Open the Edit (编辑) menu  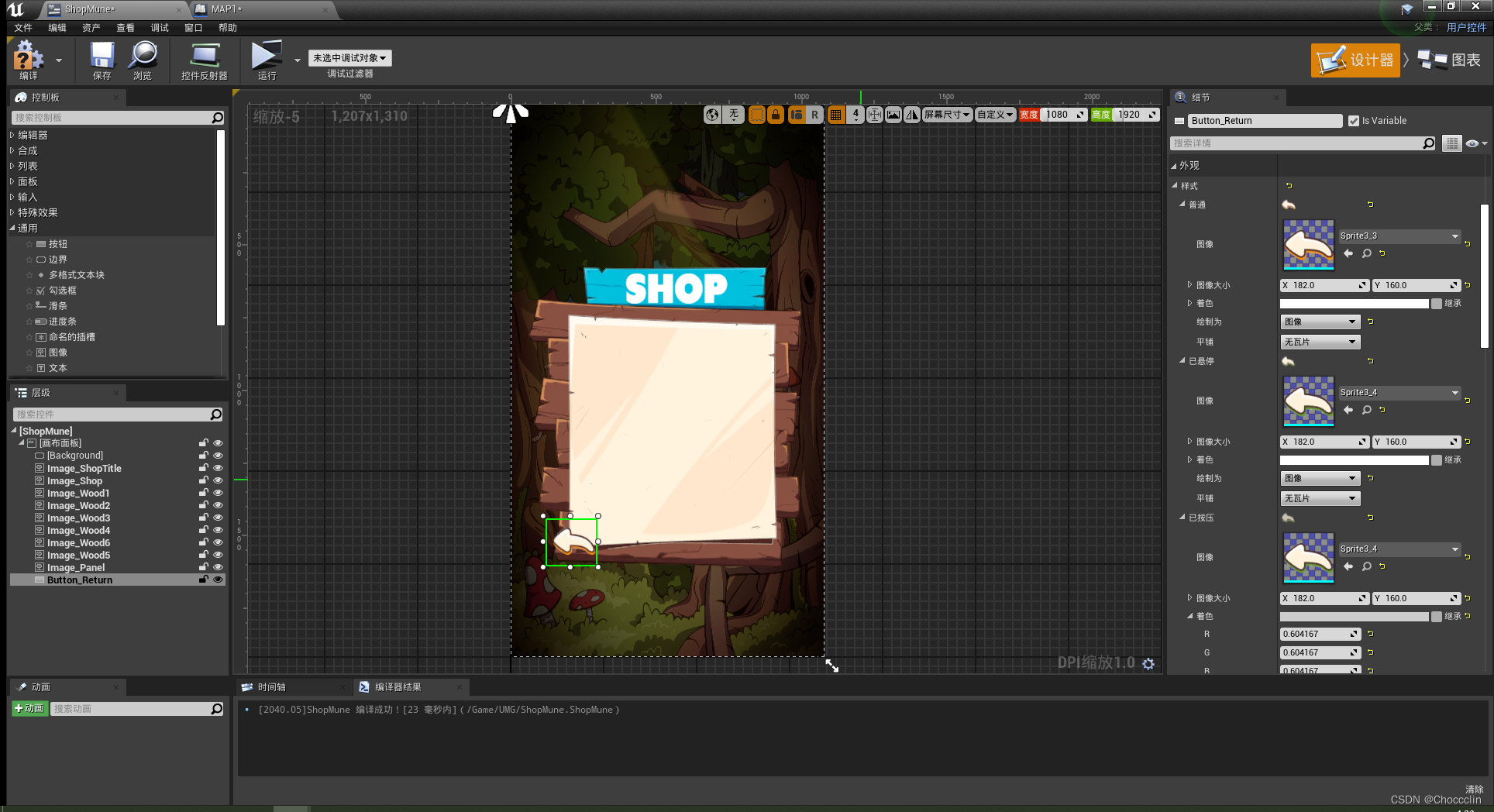click(x=57, y=28)
